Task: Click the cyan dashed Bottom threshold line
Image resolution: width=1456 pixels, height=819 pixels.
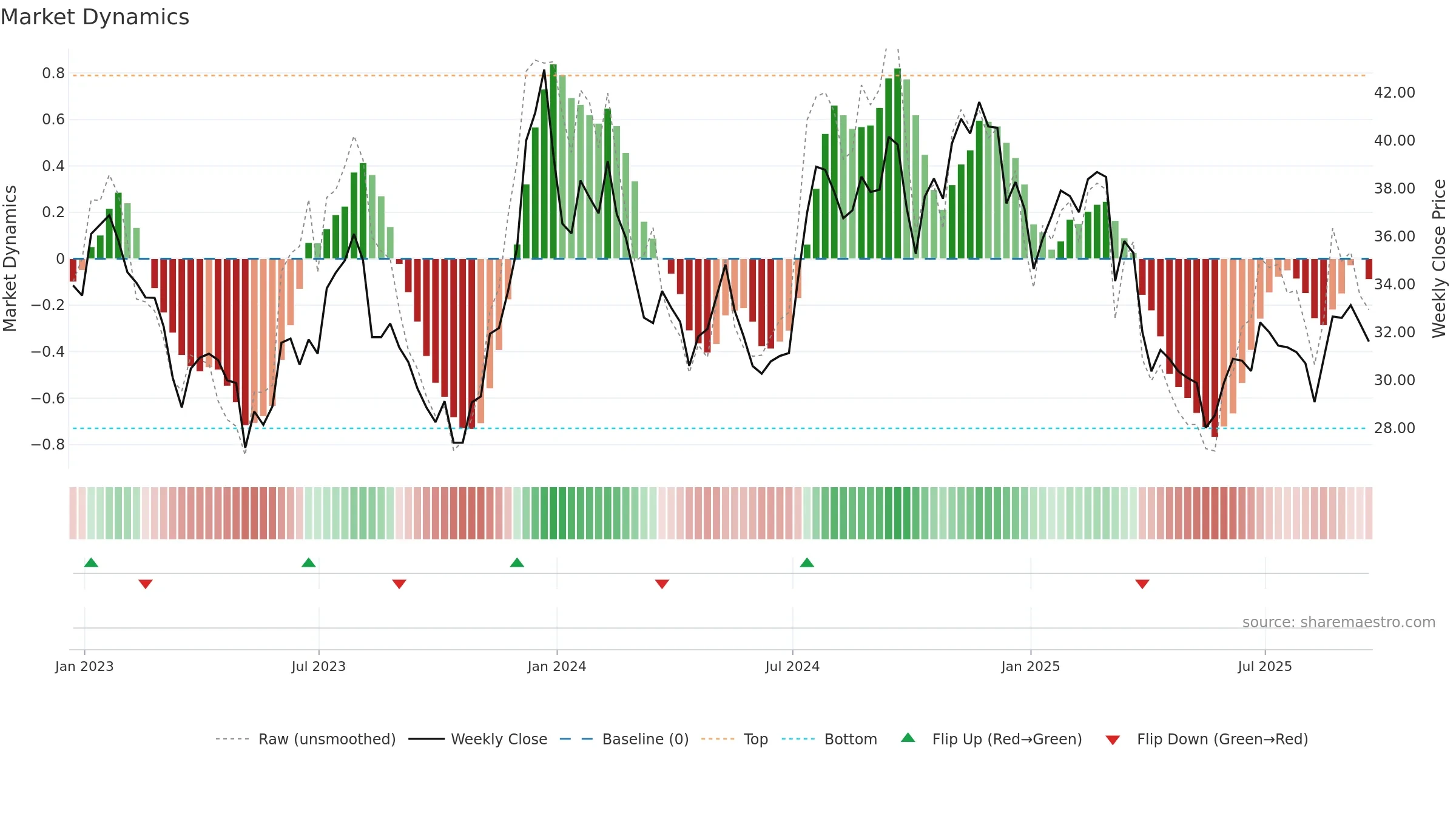Action: (x=720, y=428)
